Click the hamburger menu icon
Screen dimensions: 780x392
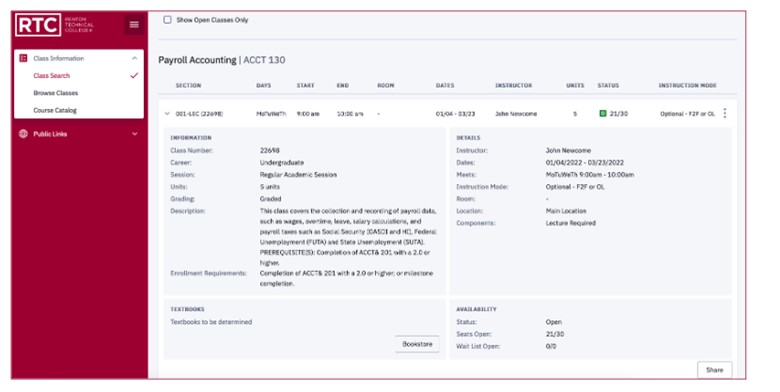click(134, 24)
